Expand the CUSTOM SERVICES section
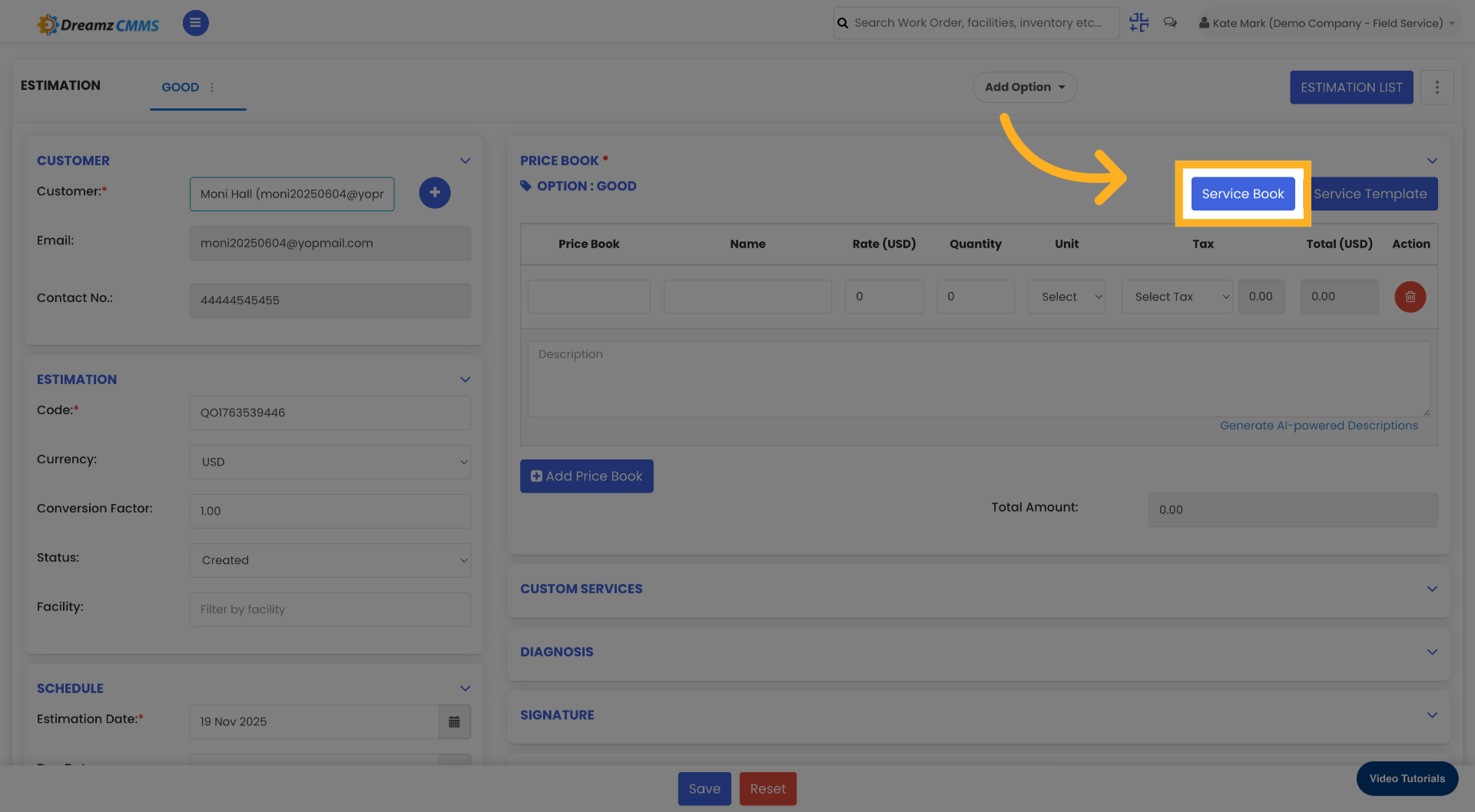Screen dimensions: 1475x812 (1432, 588)
